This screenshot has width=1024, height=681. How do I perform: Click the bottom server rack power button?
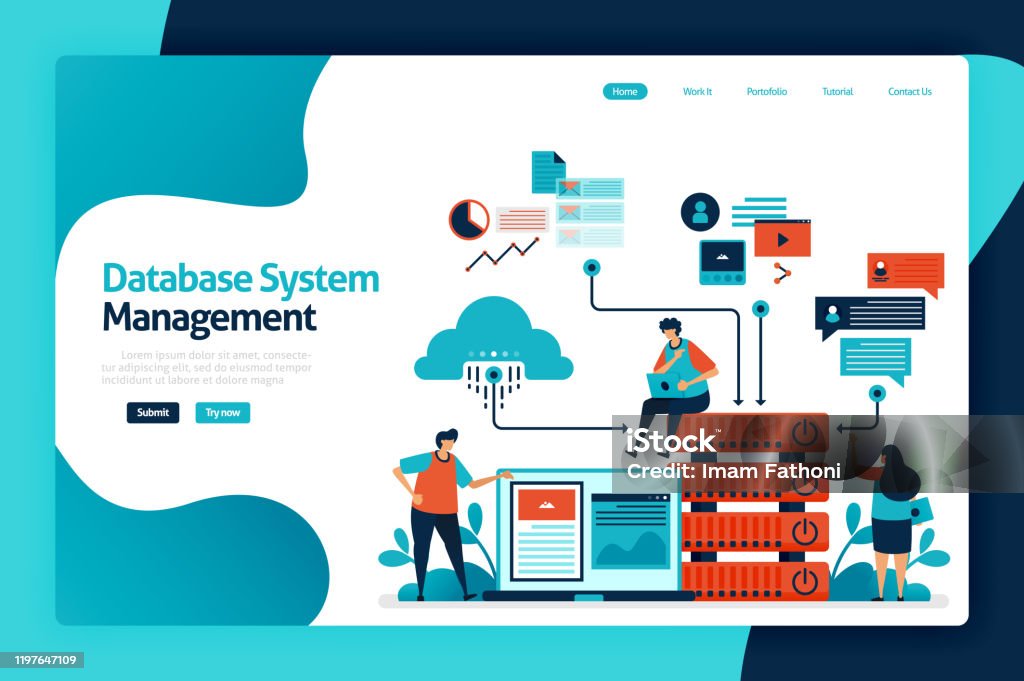805,580
